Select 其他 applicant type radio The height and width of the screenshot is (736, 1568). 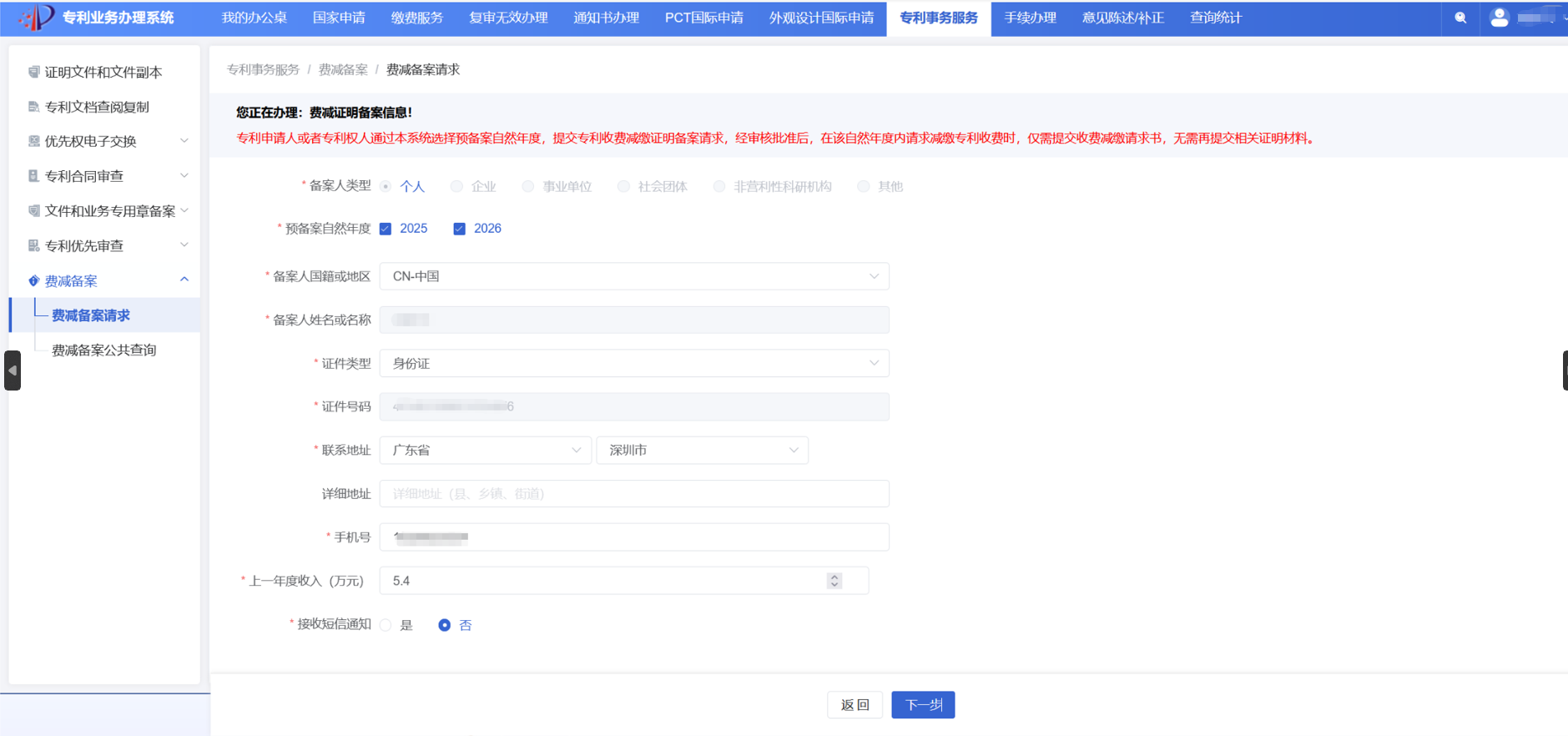pyautogui.click(x=864, y=186)
